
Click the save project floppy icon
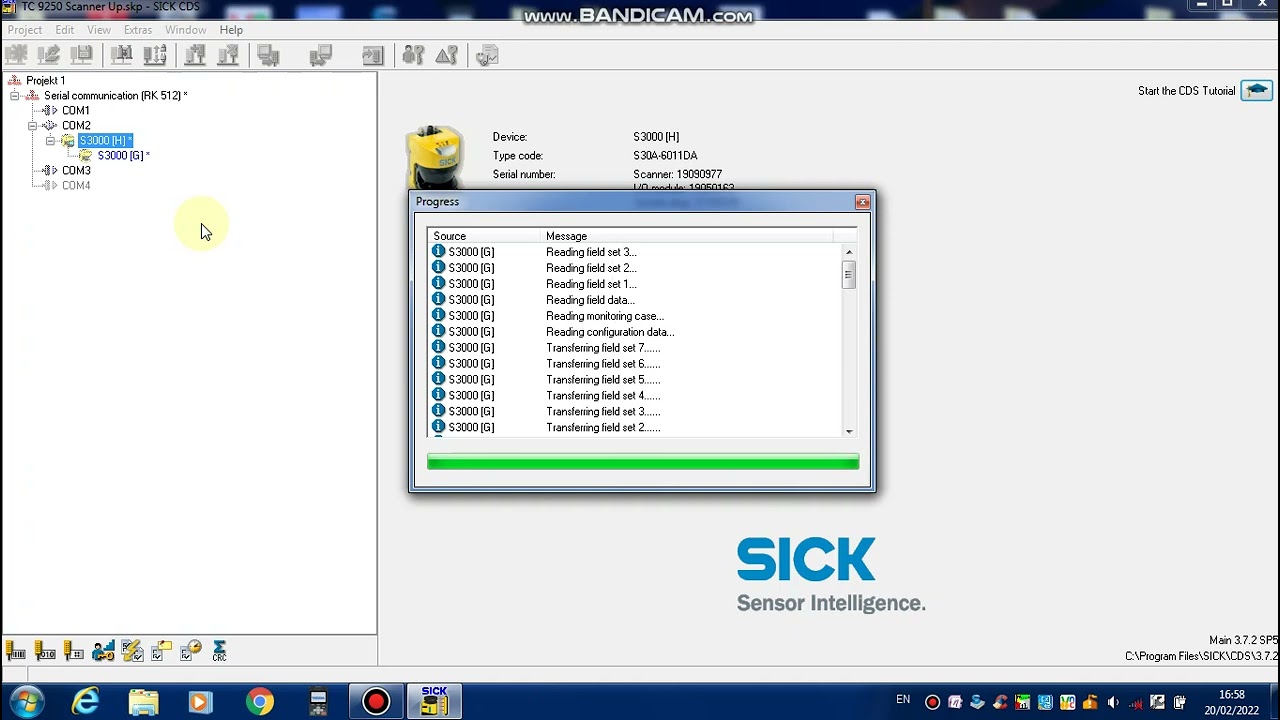coord(81,56)
